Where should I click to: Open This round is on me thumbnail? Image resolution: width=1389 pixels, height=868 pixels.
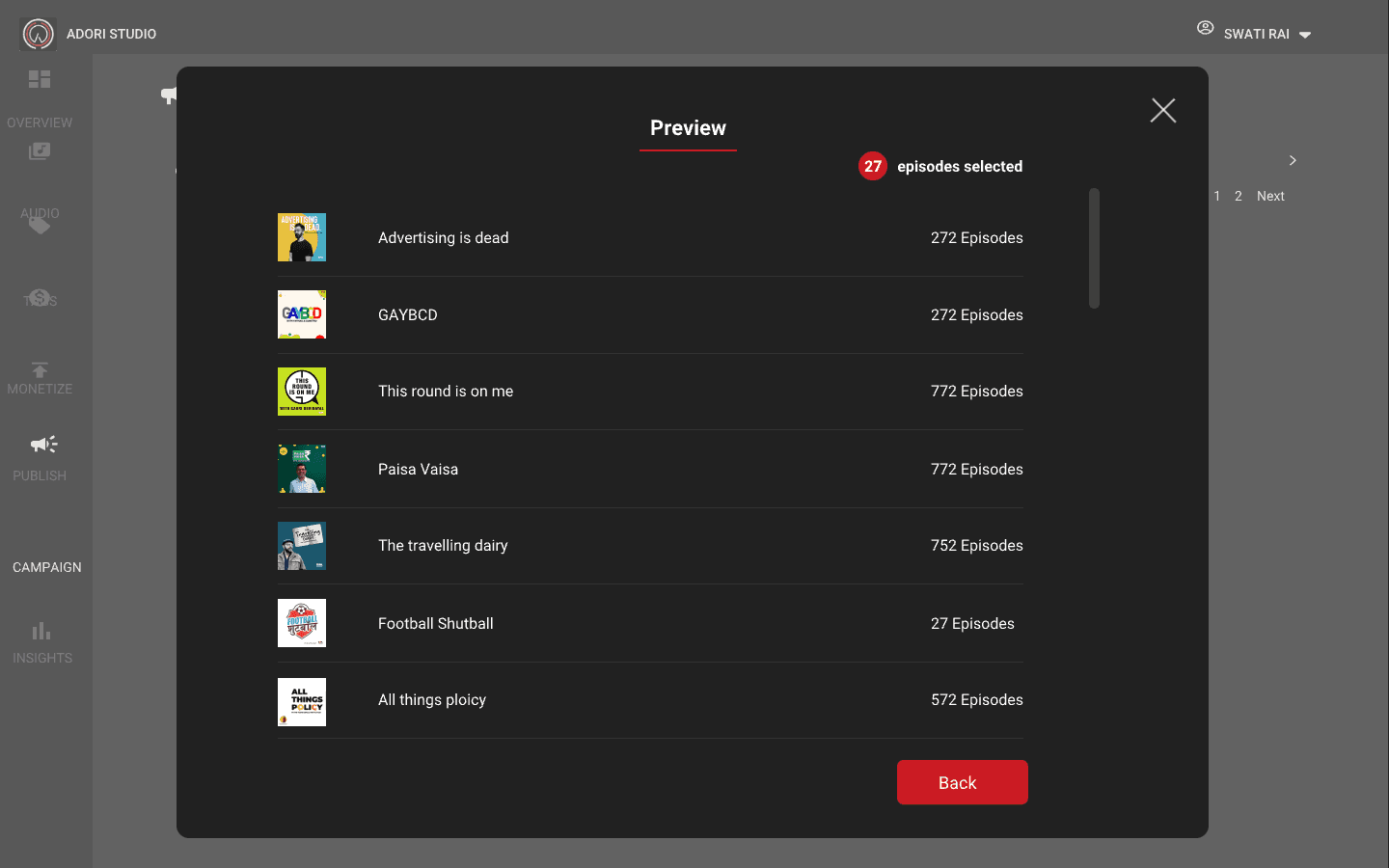(x=302, y=392)
